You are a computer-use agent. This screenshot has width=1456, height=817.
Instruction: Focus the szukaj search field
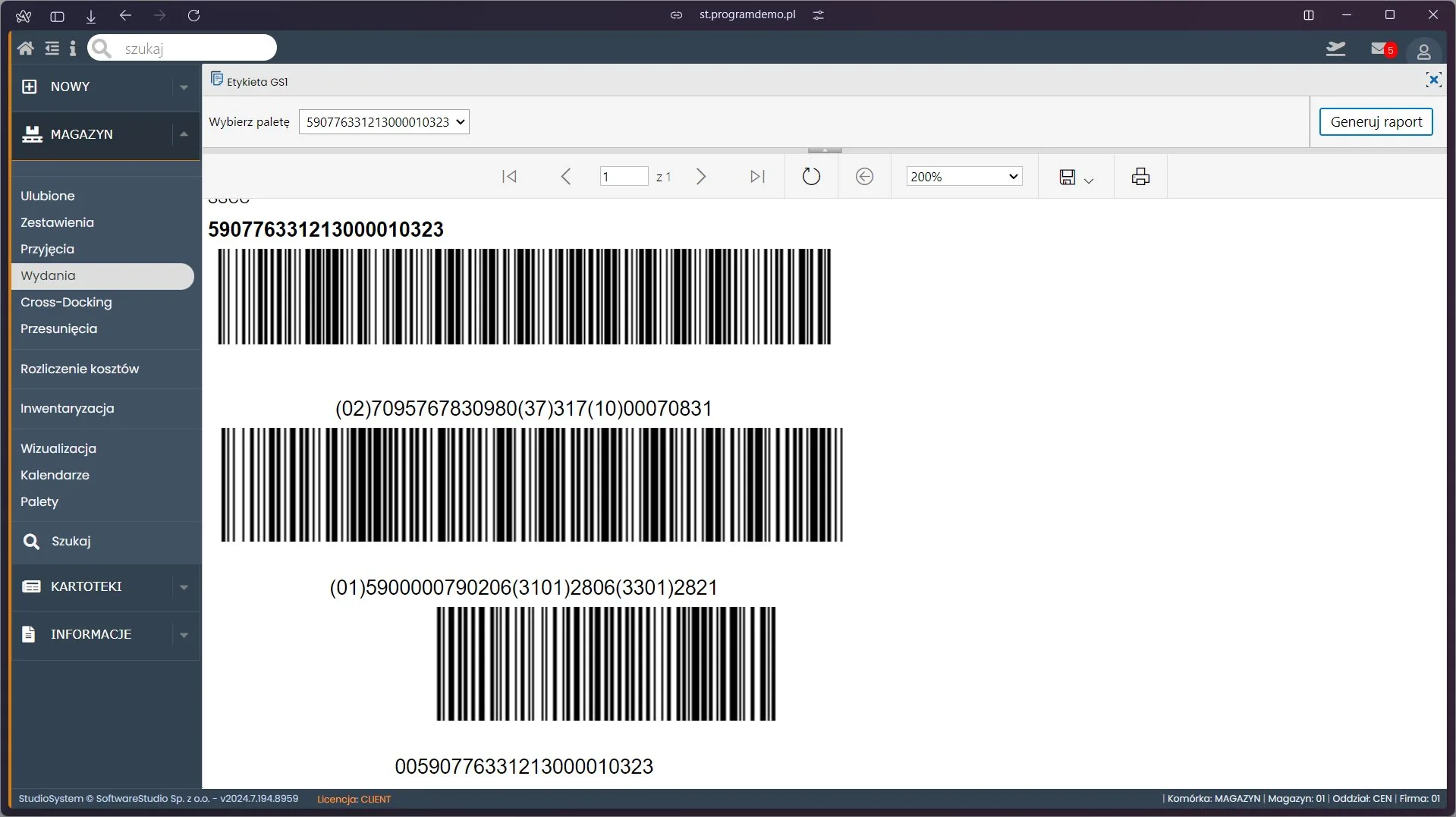[182, 49]
